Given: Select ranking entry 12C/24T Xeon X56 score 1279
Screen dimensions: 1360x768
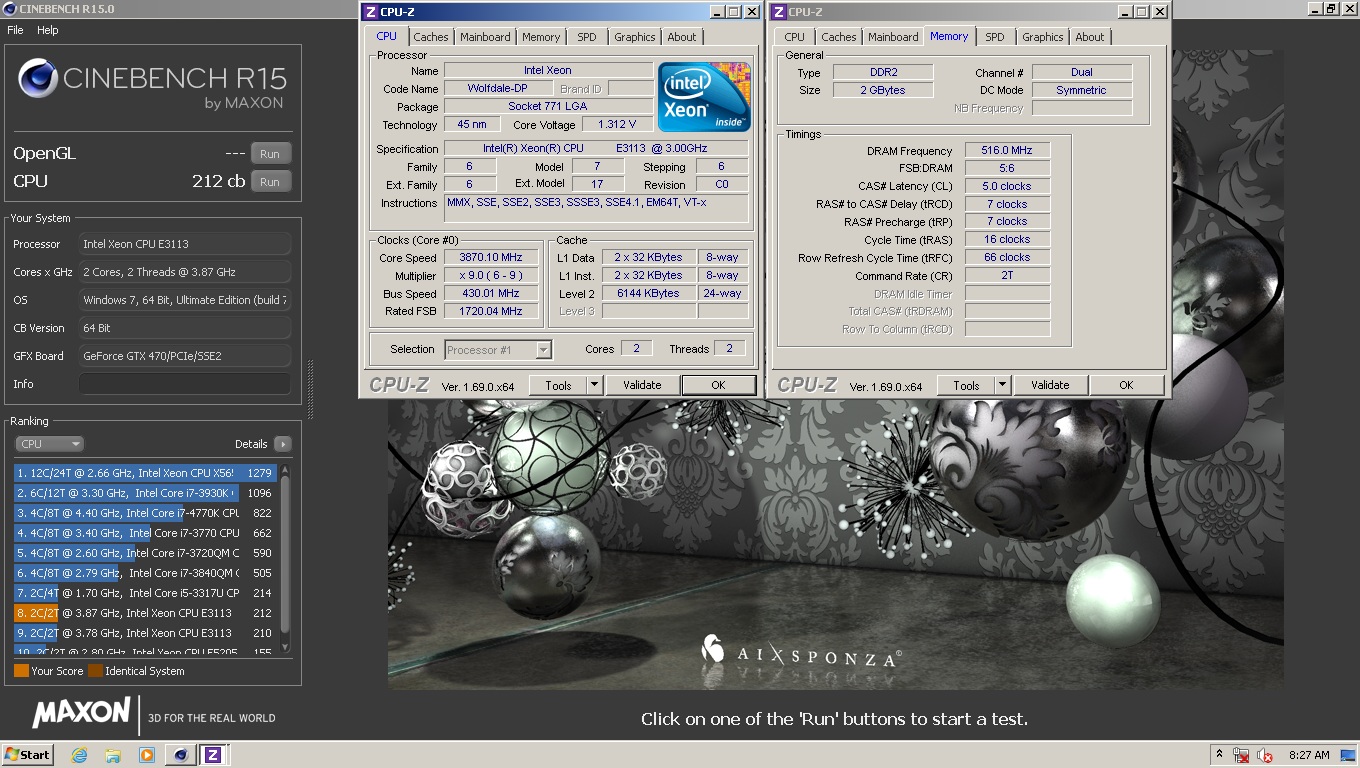Looking at the screenshot, I should pos(145,473).
